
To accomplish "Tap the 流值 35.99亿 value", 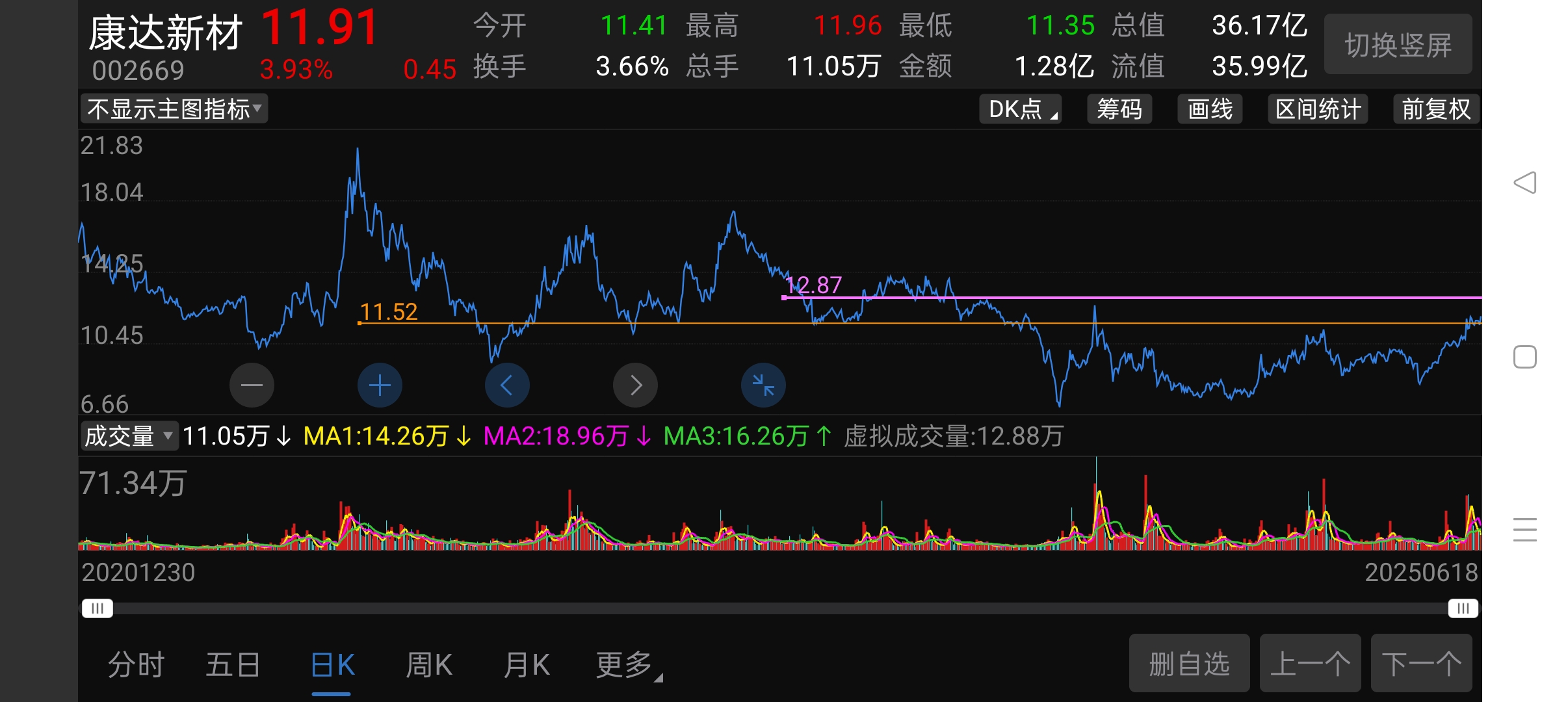I will pyautogui.click(x=1259, y=66).
